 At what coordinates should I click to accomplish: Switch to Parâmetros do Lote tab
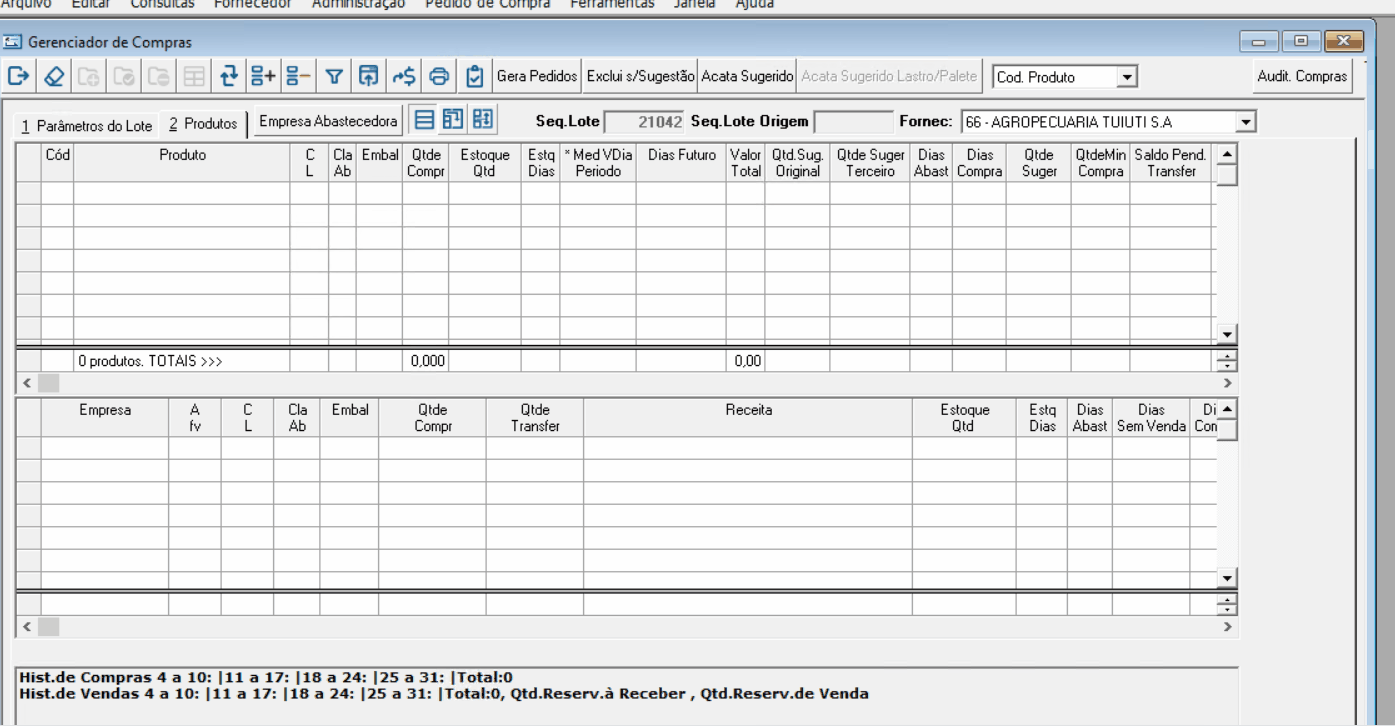tap(87, 126)
